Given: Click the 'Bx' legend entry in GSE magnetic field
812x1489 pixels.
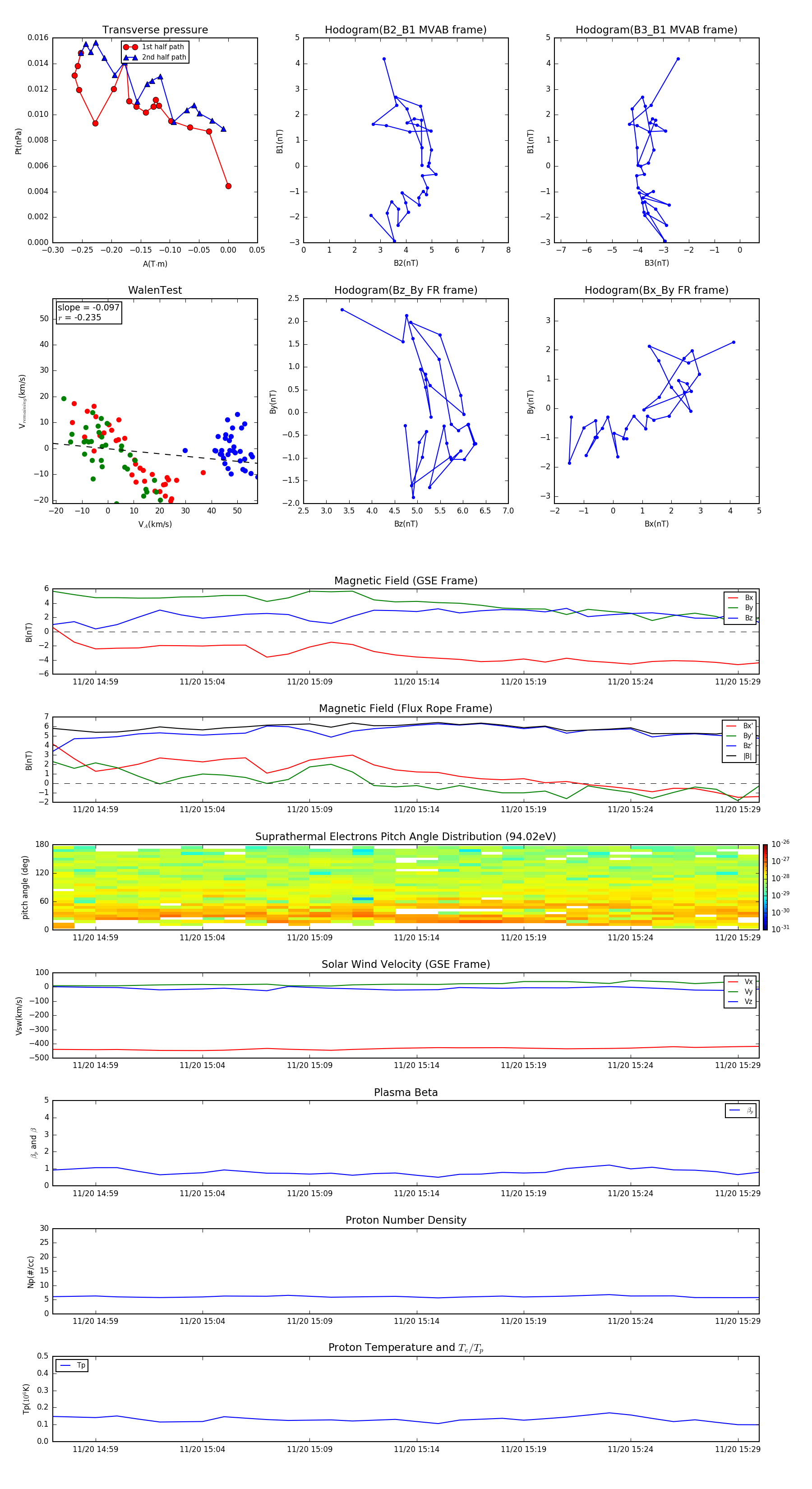Looking at the screenshot, I should click(740, 598).
